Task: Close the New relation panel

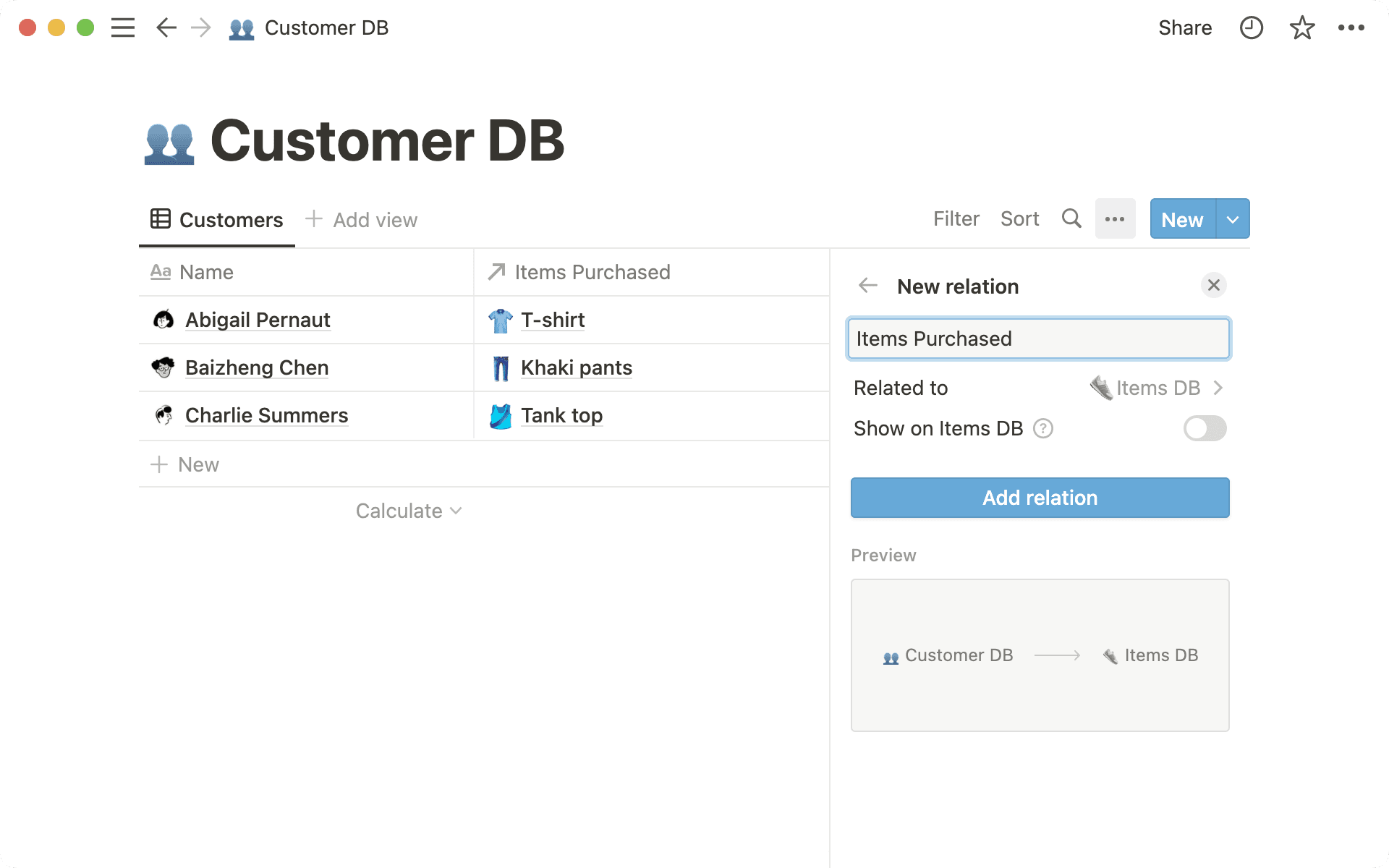Action: click(1213, 286)
